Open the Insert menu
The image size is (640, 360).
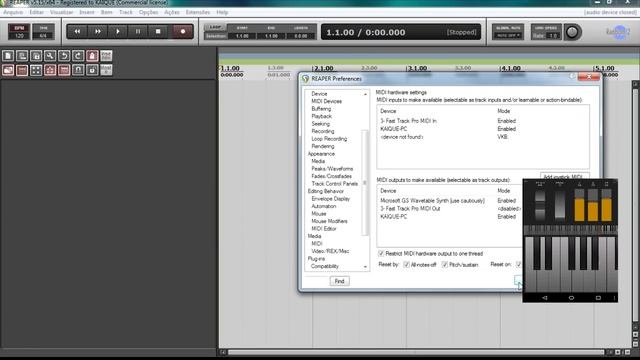pyautogui.click(x=87, y=12)
